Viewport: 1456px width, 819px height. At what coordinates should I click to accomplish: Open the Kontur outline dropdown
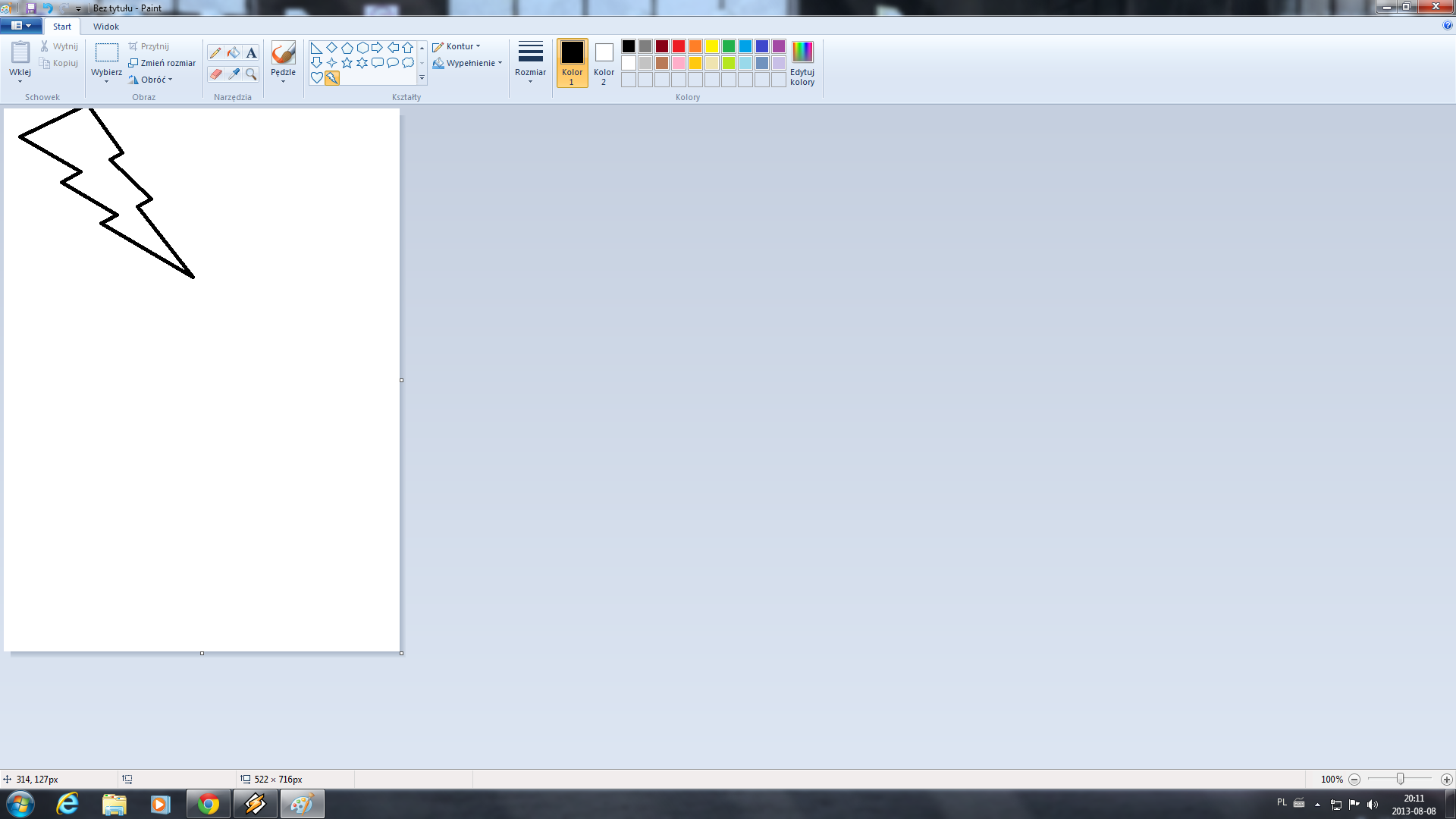point(457,46)
